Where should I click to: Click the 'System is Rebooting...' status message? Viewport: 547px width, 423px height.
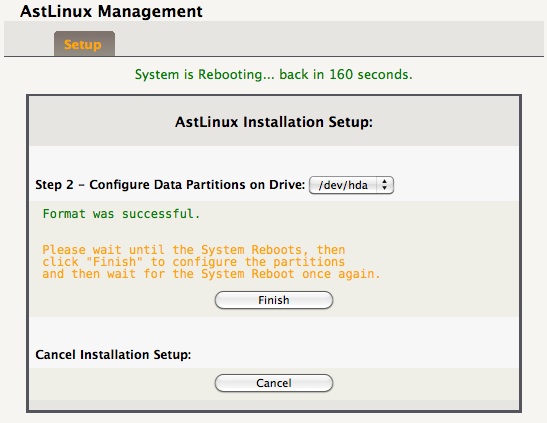tap(274, 74)
